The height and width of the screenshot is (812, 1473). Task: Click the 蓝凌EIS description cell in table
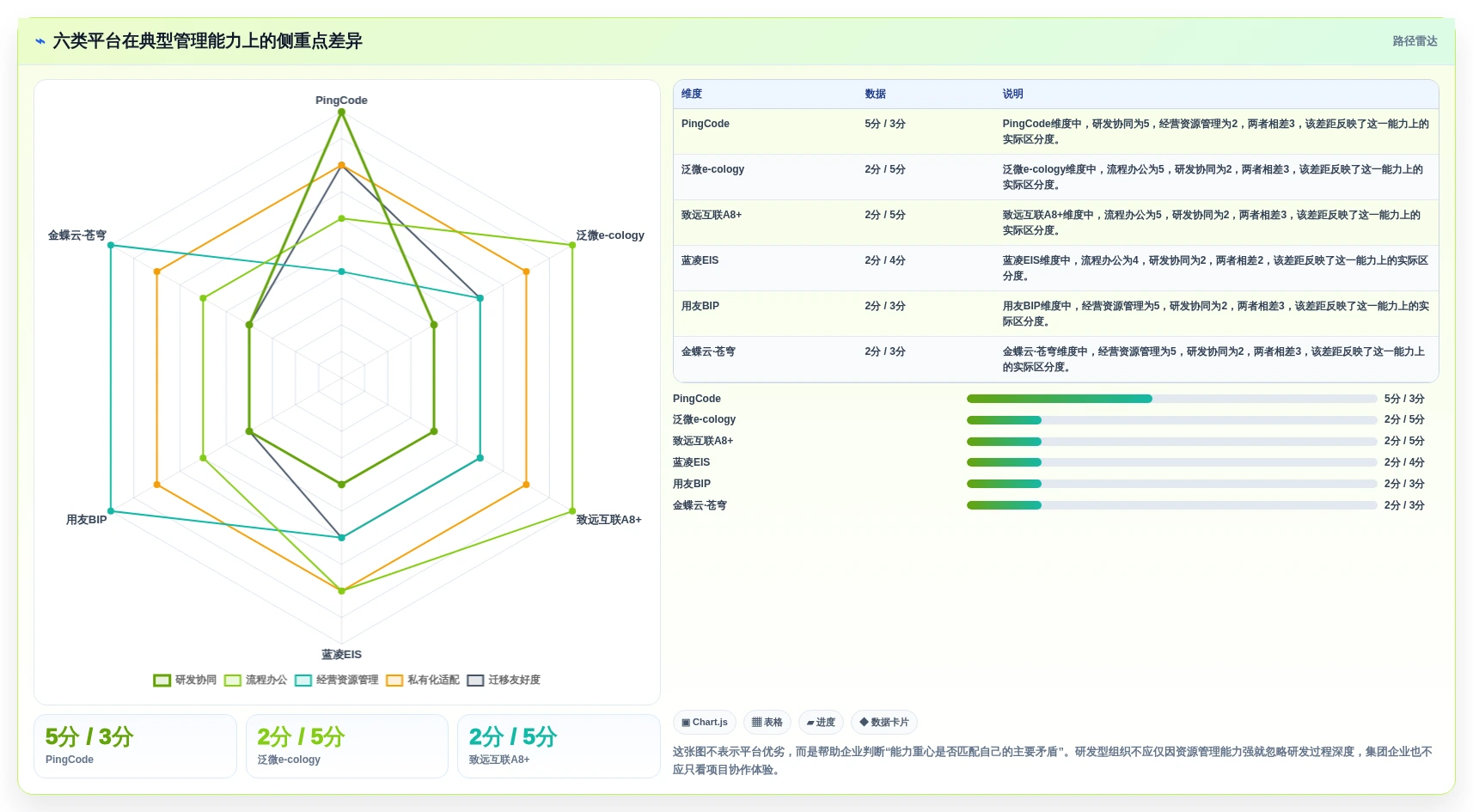point(1215,268)
